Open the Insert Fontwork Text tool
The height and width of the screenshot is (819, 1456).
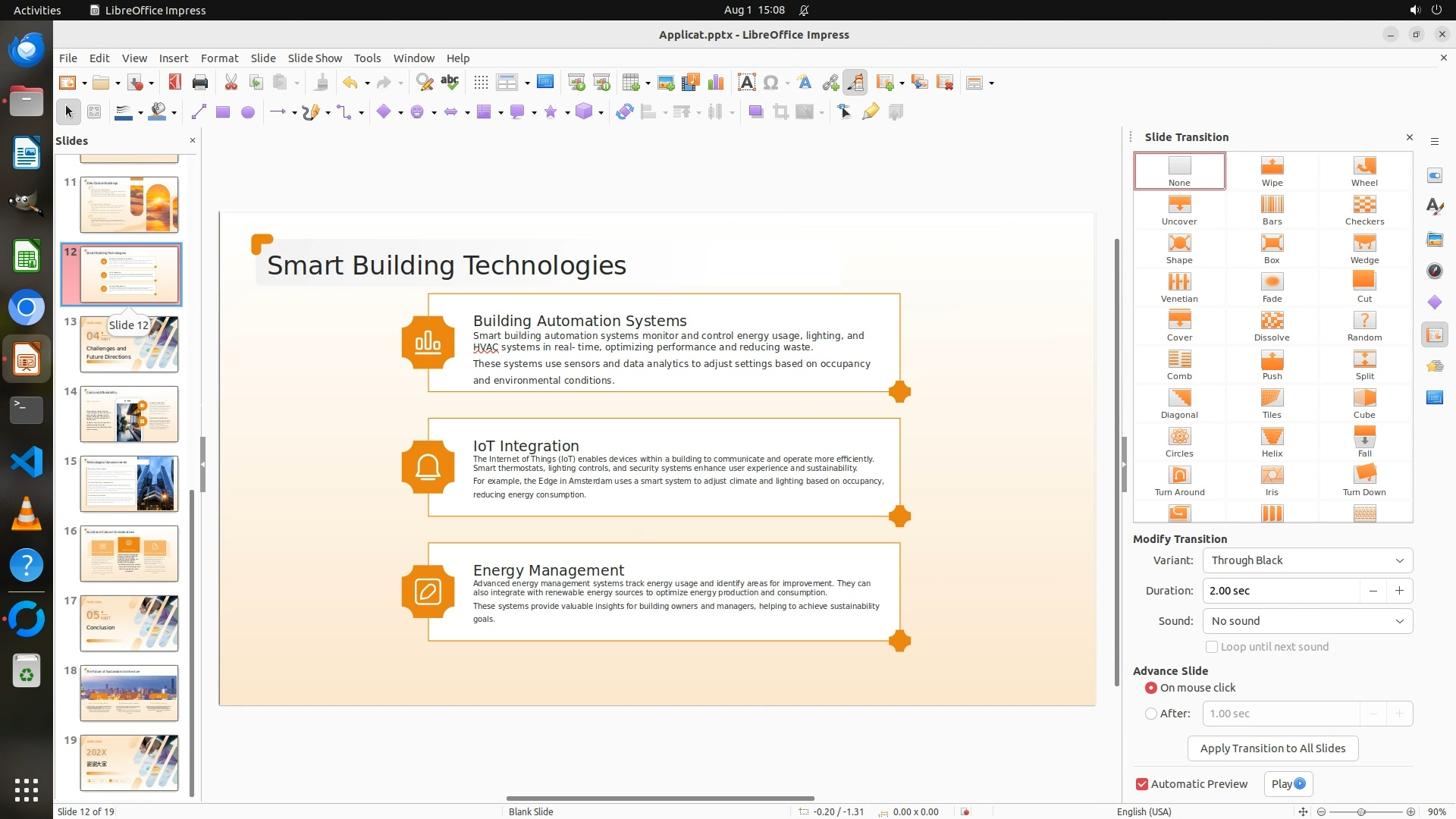[x=805, y=83]
